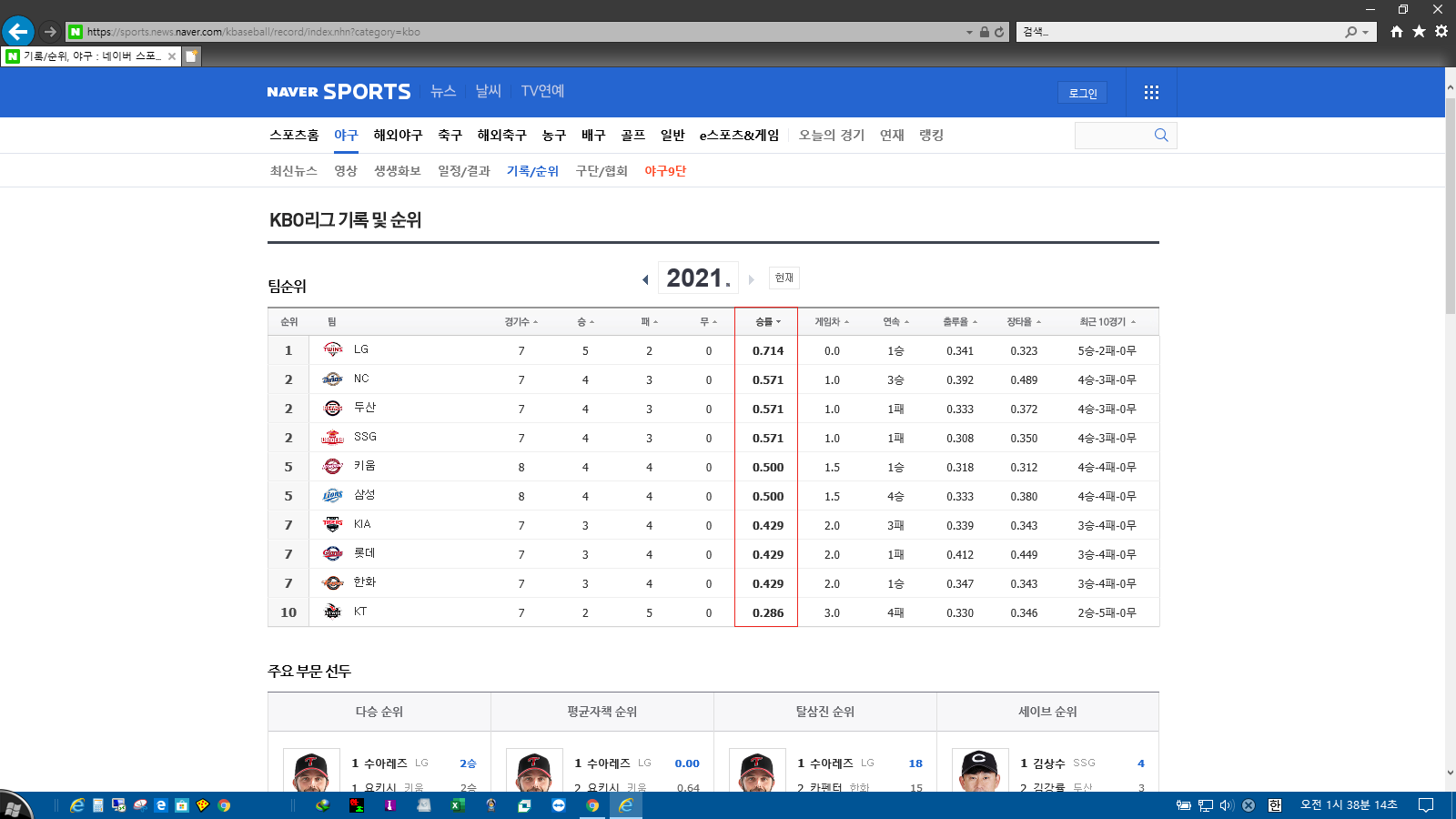Sort table by 출루율 column header

coord(960,322)
